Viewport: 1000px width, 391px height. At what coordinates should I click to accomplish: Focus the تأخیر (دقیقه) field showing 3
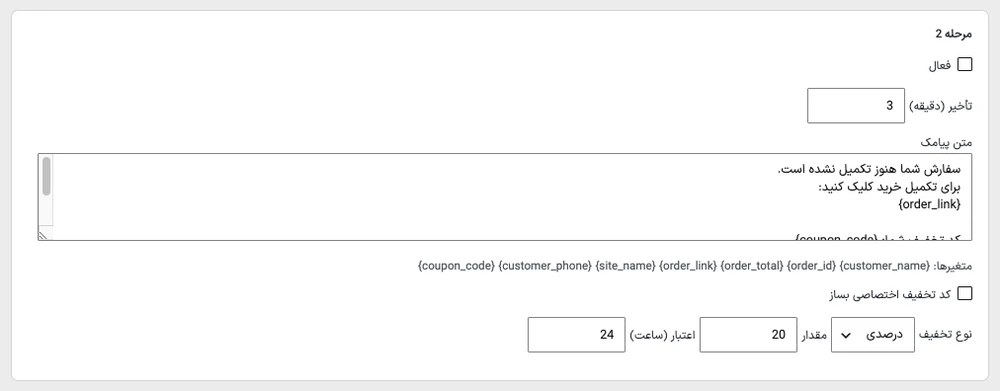pyautogui.click(x=856, y=106)
